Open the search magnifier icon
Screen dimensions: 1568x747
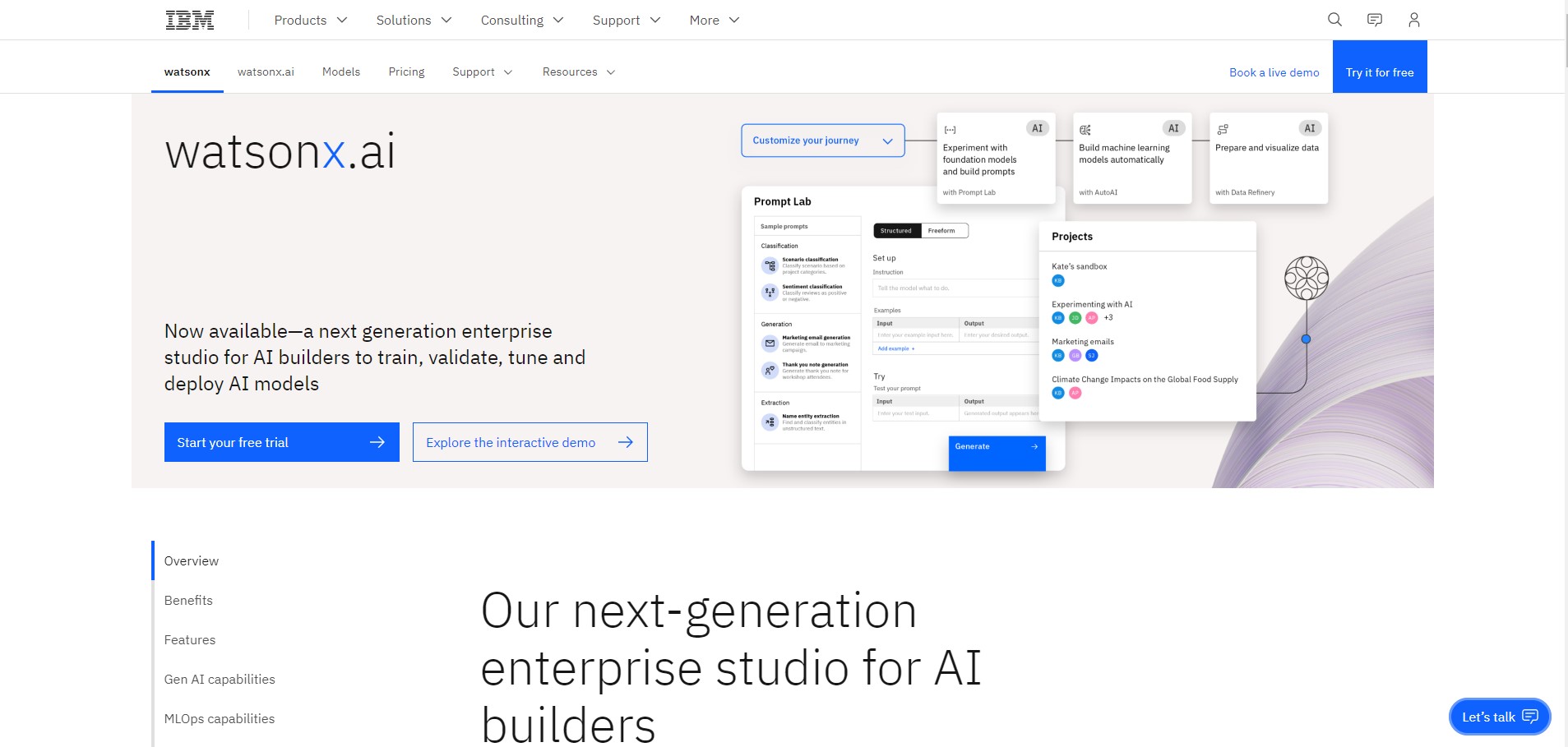tap(1334, 20)
